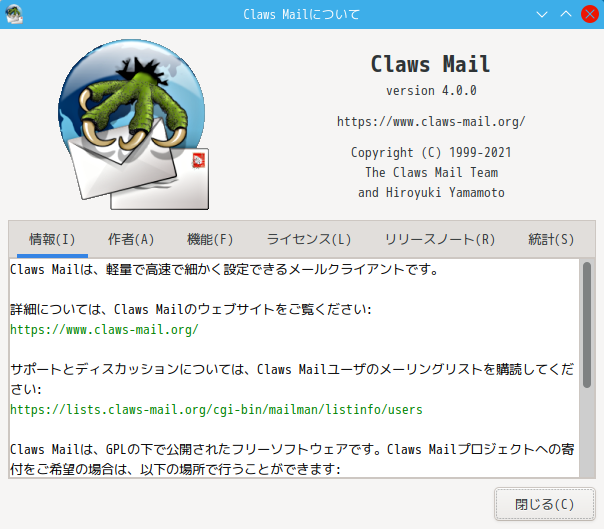
Task: Open the green www.claws-mail.org link
Action: pyautogui.click(x=104, y=330)
